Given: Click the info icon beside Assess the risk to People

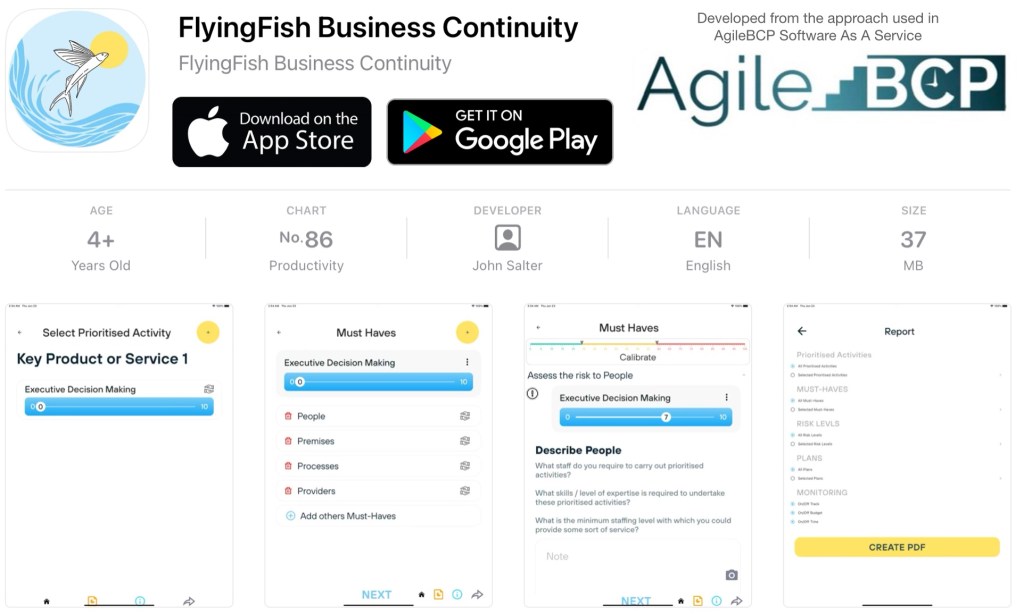Looking at the screenshot, I should click(533, 394).
